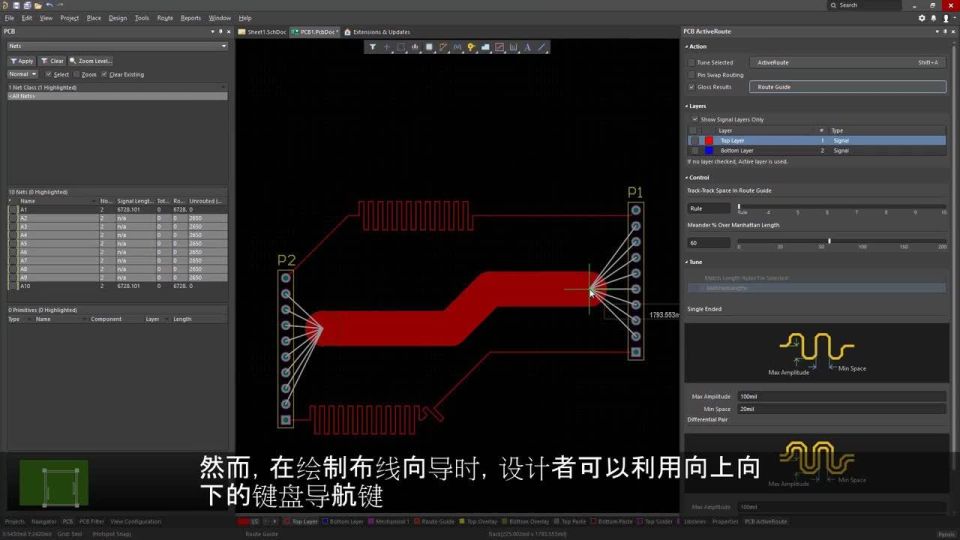
Task: Select the place component tool in the active bar
Action: click(x=429, y=47)
